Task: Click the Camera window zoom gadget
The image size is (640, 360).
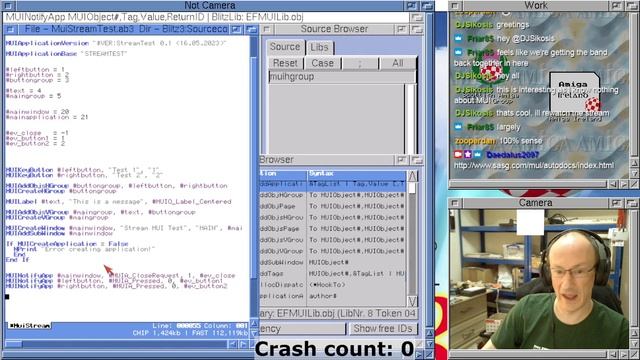Action: pos(616,203)
